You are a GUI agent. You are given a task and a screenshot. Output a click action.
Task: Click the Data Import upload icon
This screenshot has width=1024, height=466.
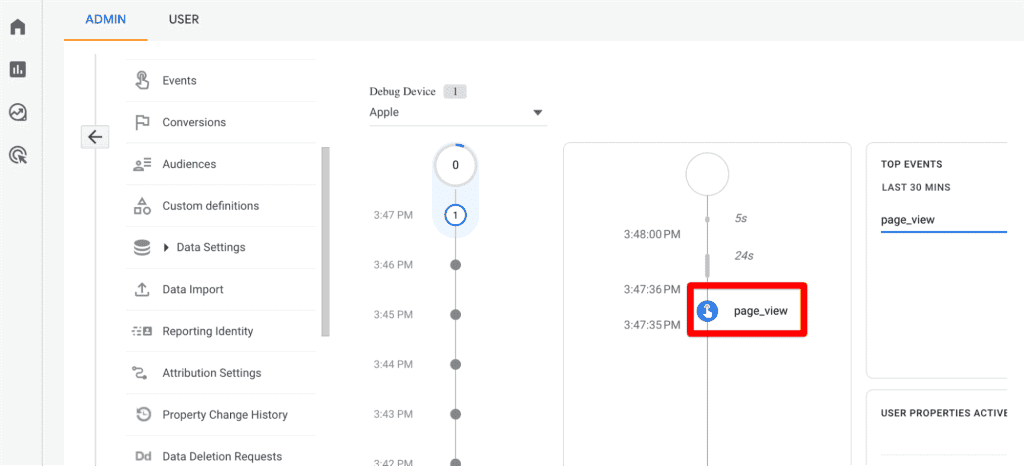[x=142, y=289]
